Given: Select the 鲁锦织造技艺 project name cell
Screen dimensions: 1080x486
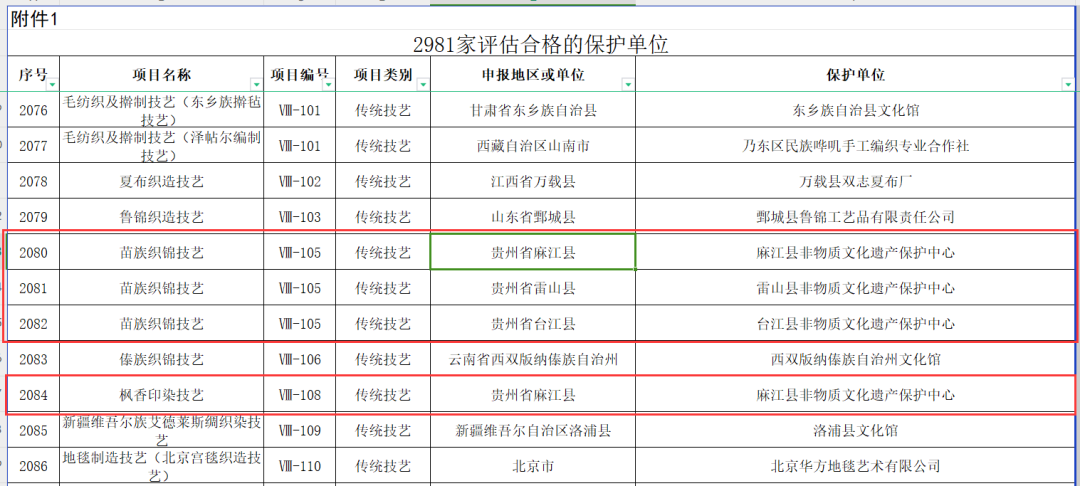Looking at the screenshot, I should 162,216.
